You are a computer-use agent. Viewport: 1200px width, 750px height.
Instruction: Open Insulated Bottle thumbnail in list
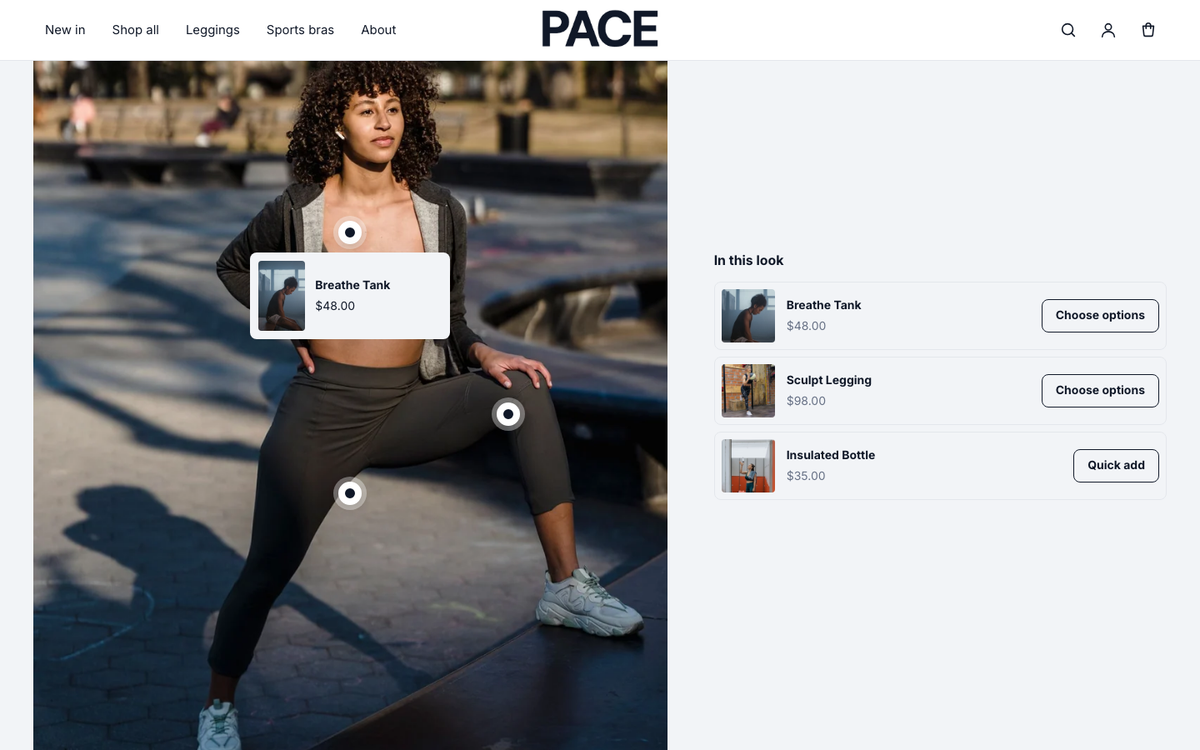click(x=748, y=466)
